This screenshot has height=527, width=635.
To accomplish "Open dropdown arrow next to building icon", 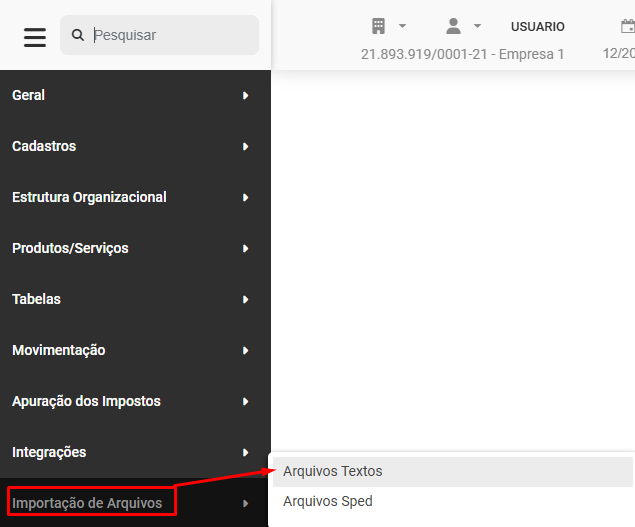I will [402, 26].
